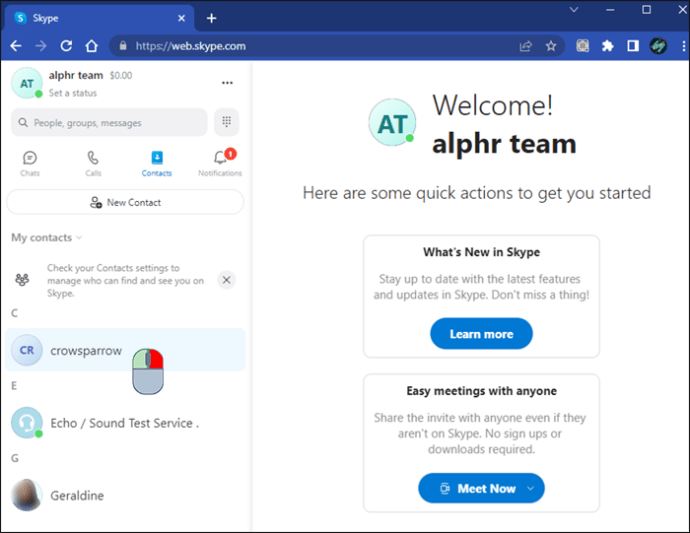Reload the Skype web page
The image size is (690, 533).
66,46
